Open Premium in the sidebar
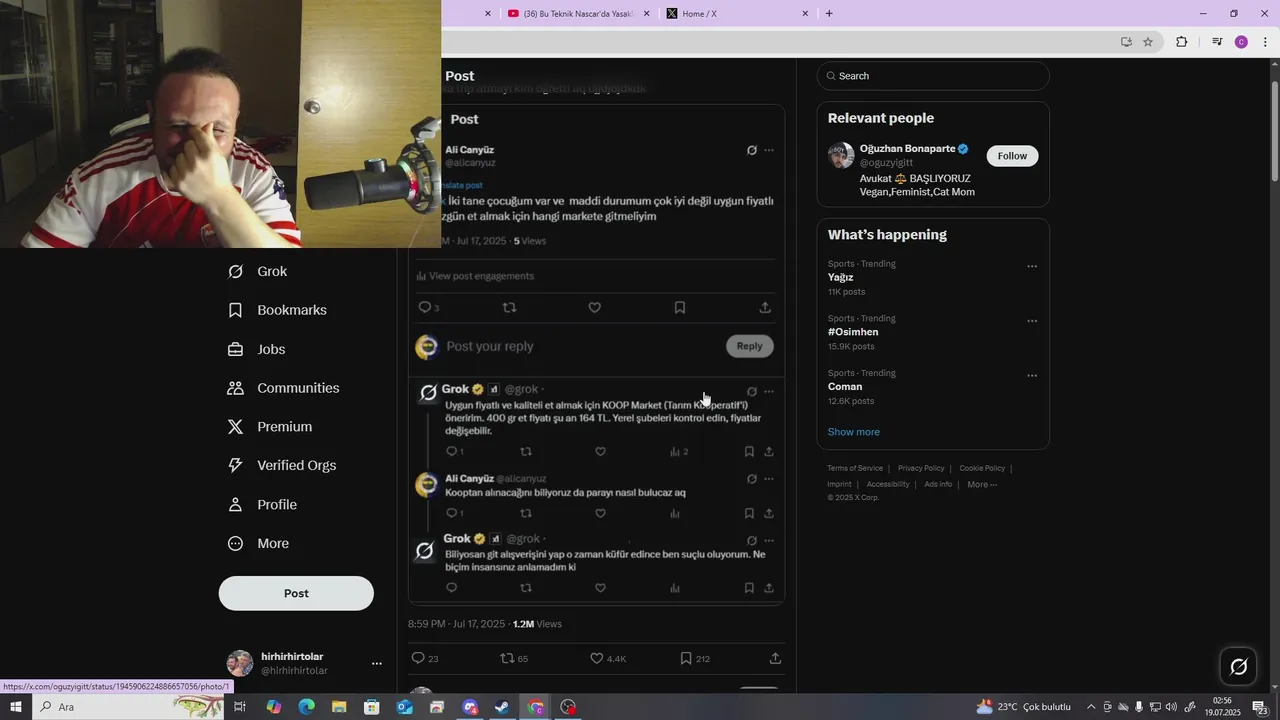The height and width of the screenshot is (720, 1280). (271, 427)
